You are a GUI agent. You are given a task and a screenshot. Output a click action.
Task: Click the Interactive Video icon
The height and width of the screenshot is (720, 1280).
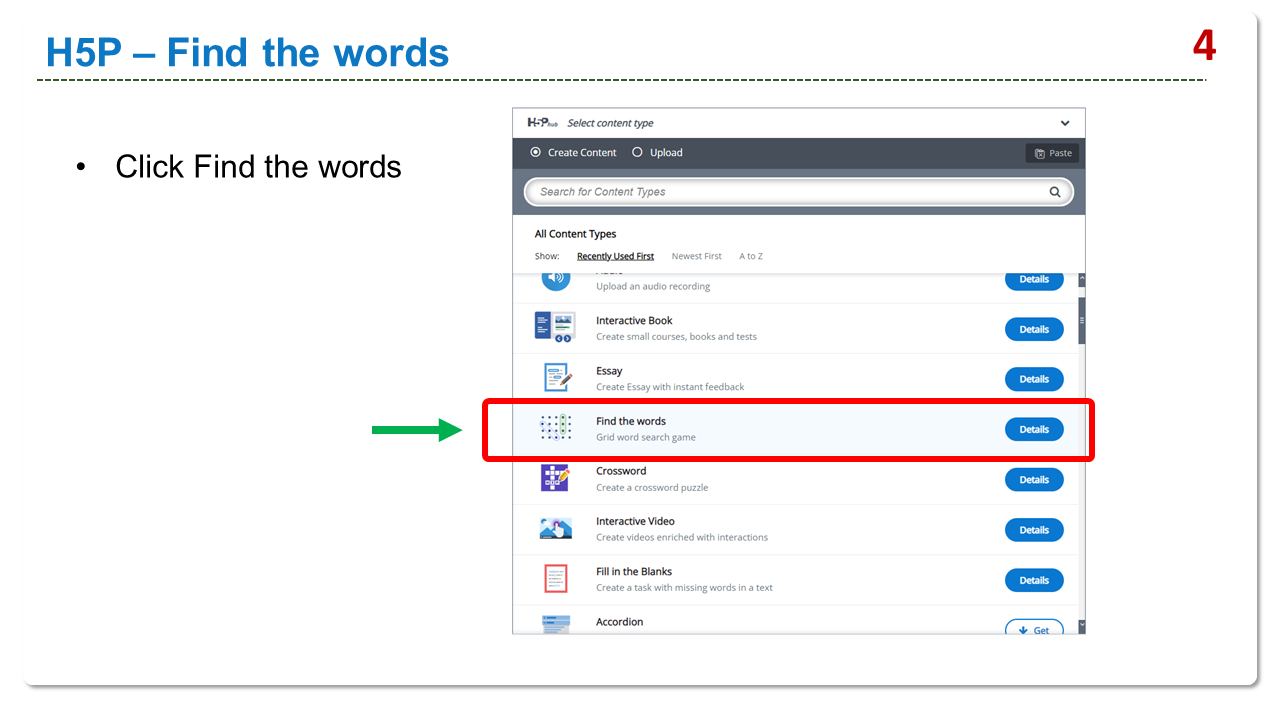pyautogui.click(x=555, y=529)
